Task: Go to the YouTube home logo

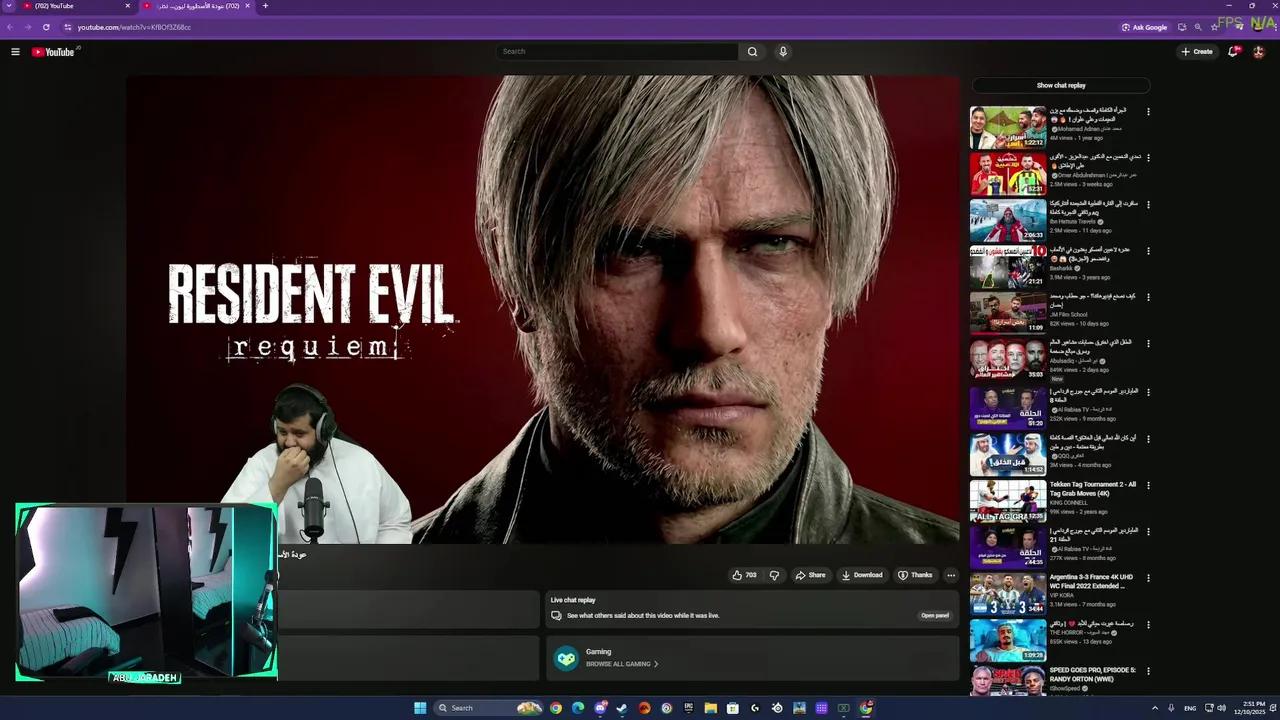Action: click(x=53, y=52)
